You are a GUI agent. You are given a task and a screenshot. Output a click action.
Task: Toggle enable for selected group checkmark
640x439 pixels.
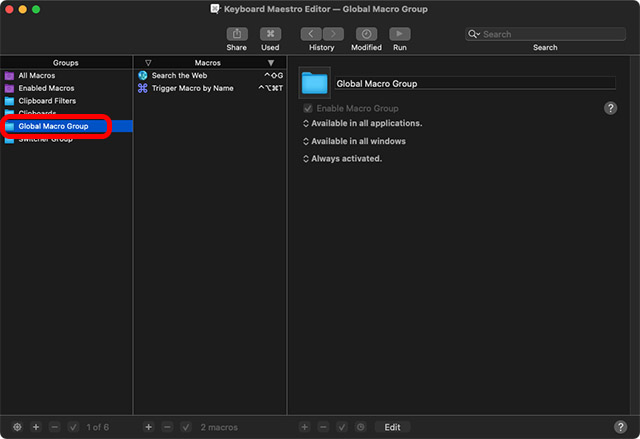click(x=73, y=427)
